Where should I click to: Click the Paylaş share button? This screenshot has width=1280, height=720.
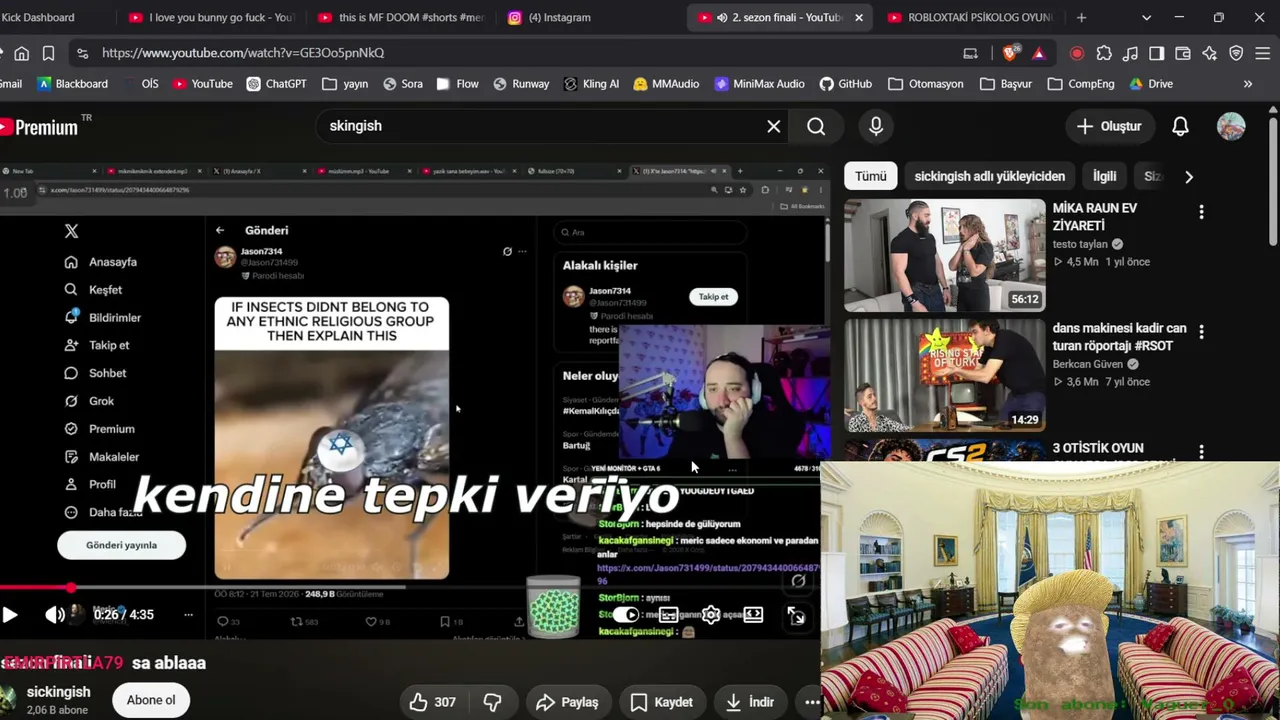567,702
